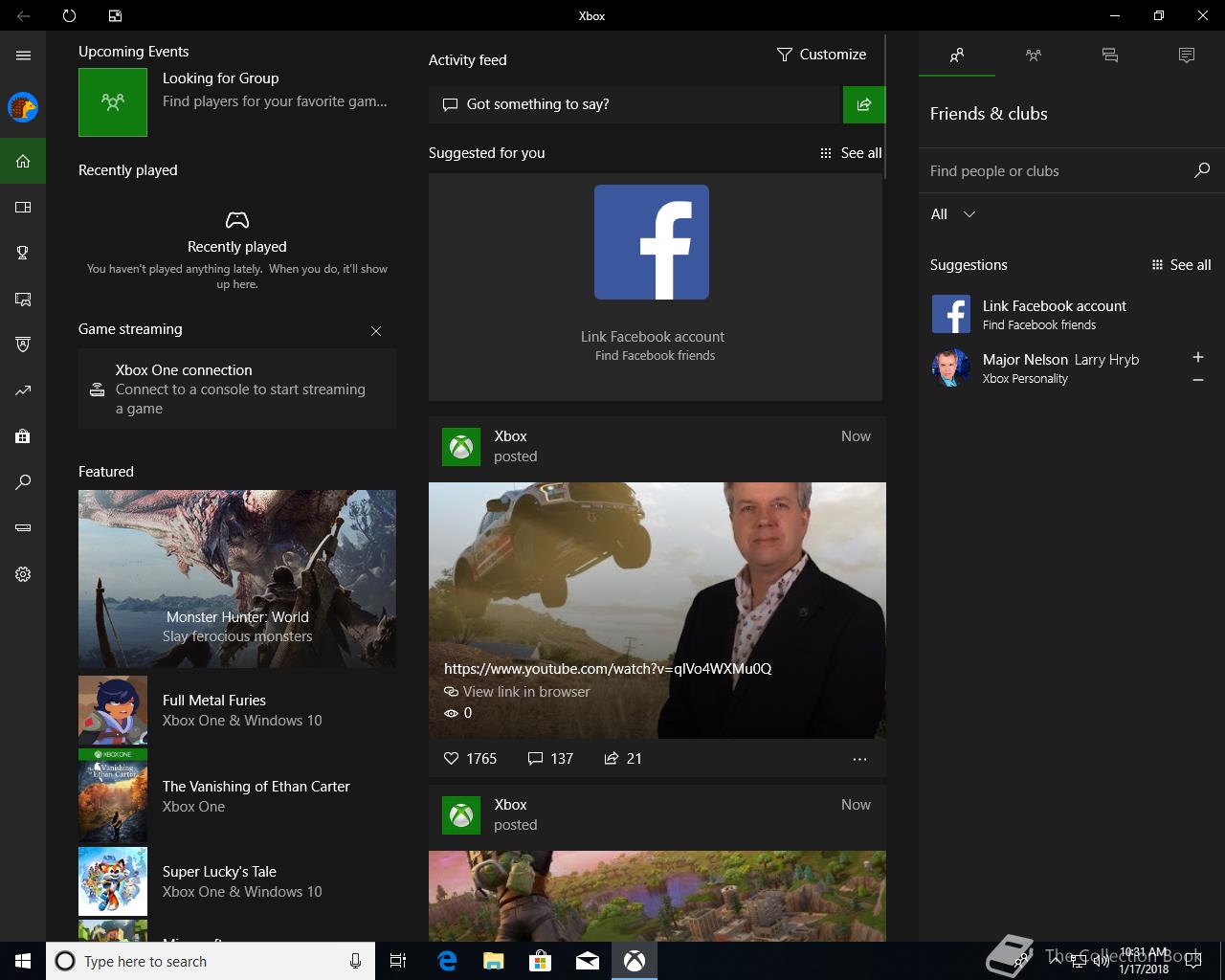Share the post showing 21 shares
This screenshot has height=980, width=1225.
[623, 758]
